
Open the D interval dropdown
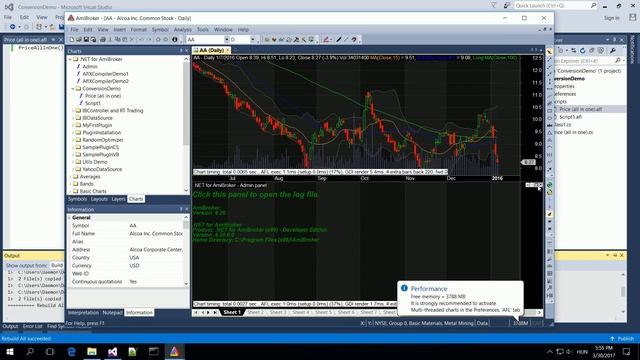tap(253, 40)
